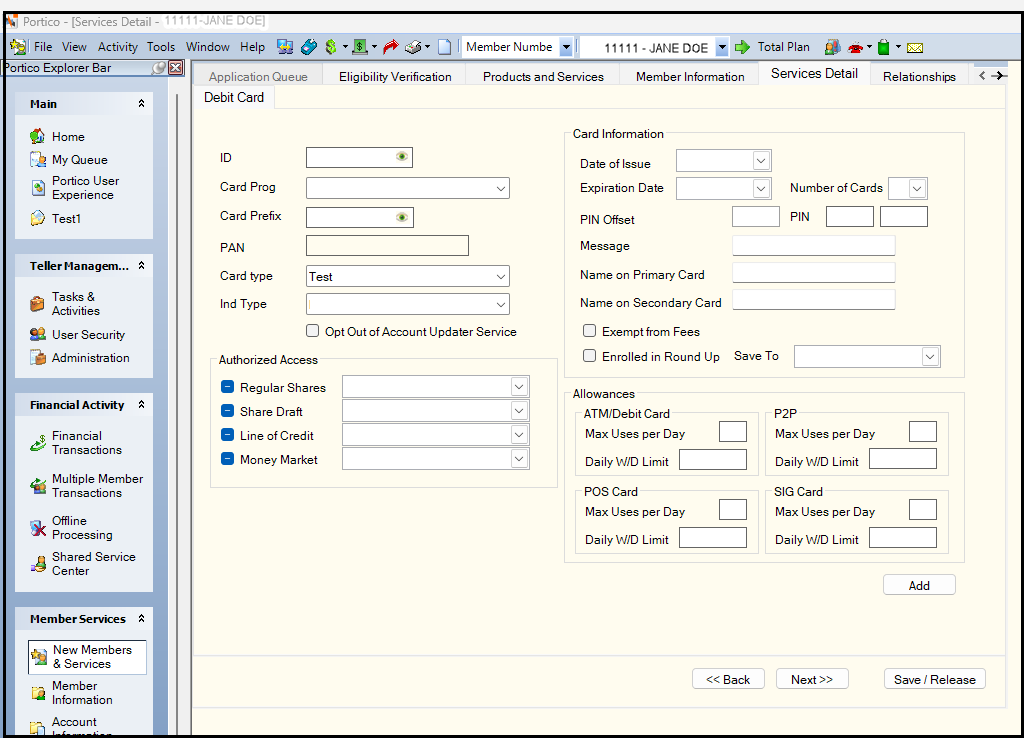The image size is (1024, 738).
Task: Click the printer icon in toolbar
Action: pyautogui.click(x=413, y=47)
